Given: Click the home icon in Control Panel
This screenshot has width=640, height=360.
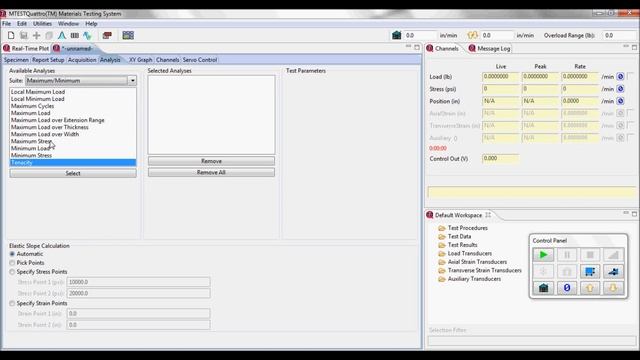Looking at the screenshot, I should (x=543, y=288).
